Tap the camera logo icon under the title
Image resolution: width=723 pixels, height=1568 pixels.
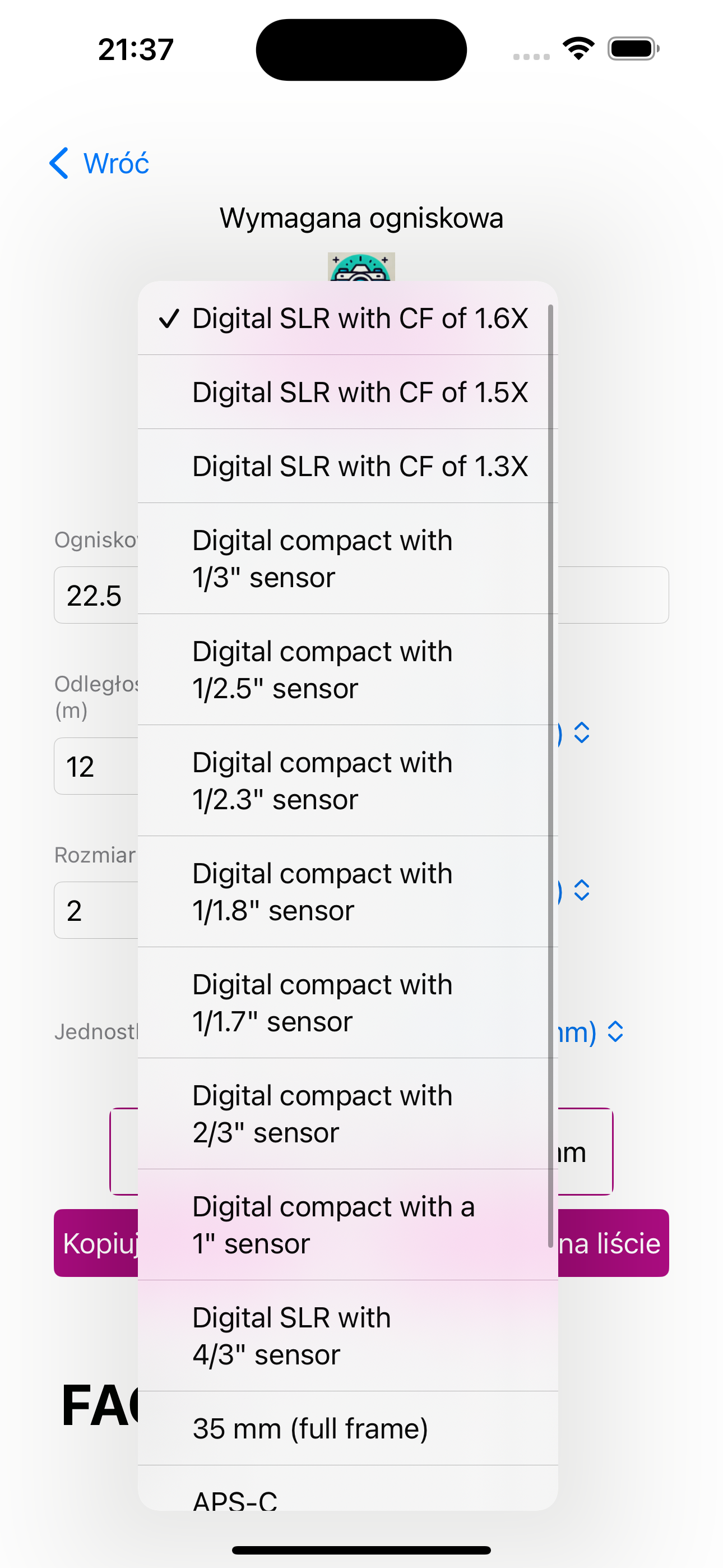(361, 266)
